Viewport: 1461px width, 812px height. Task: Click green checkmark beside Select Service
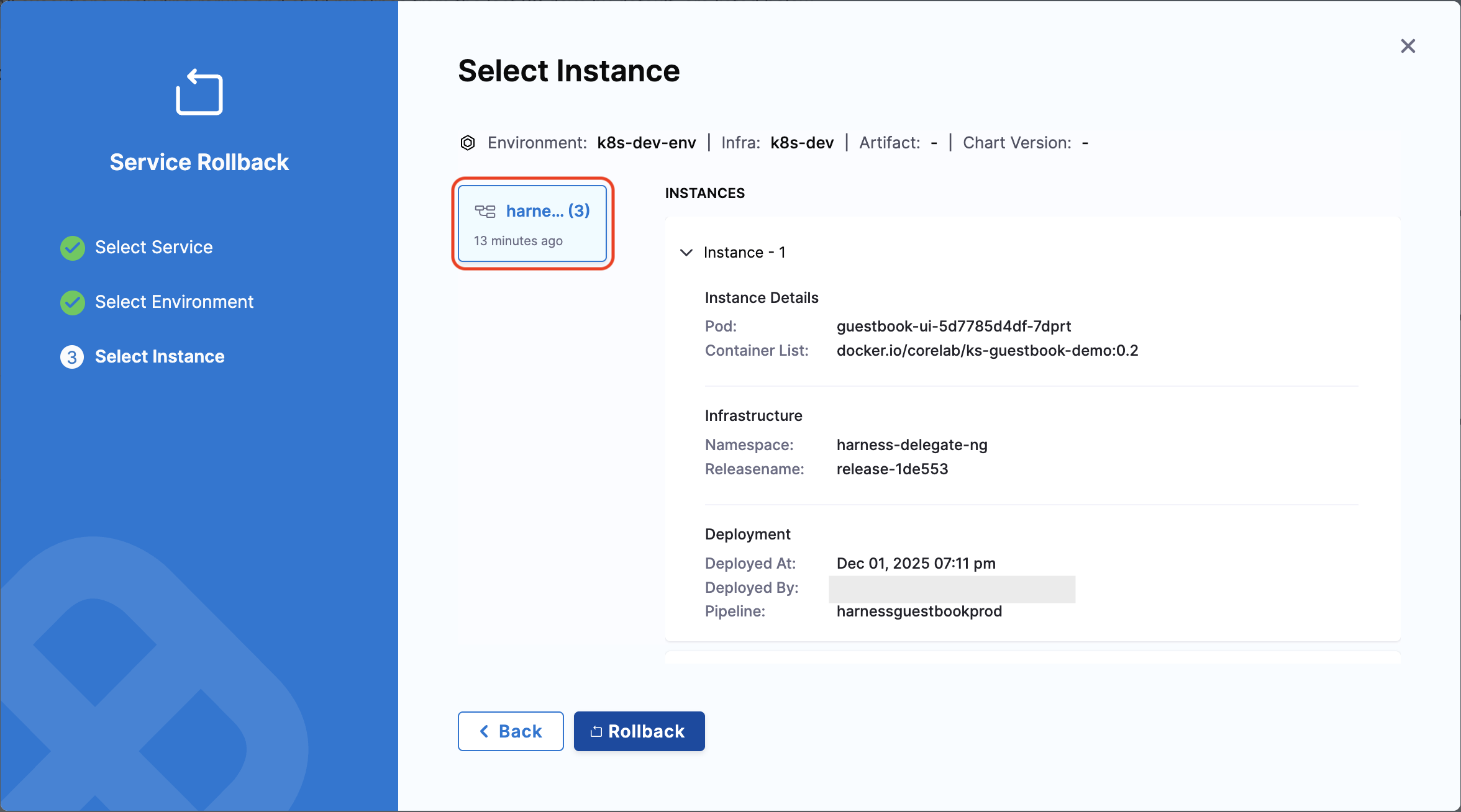pos(73,248)
